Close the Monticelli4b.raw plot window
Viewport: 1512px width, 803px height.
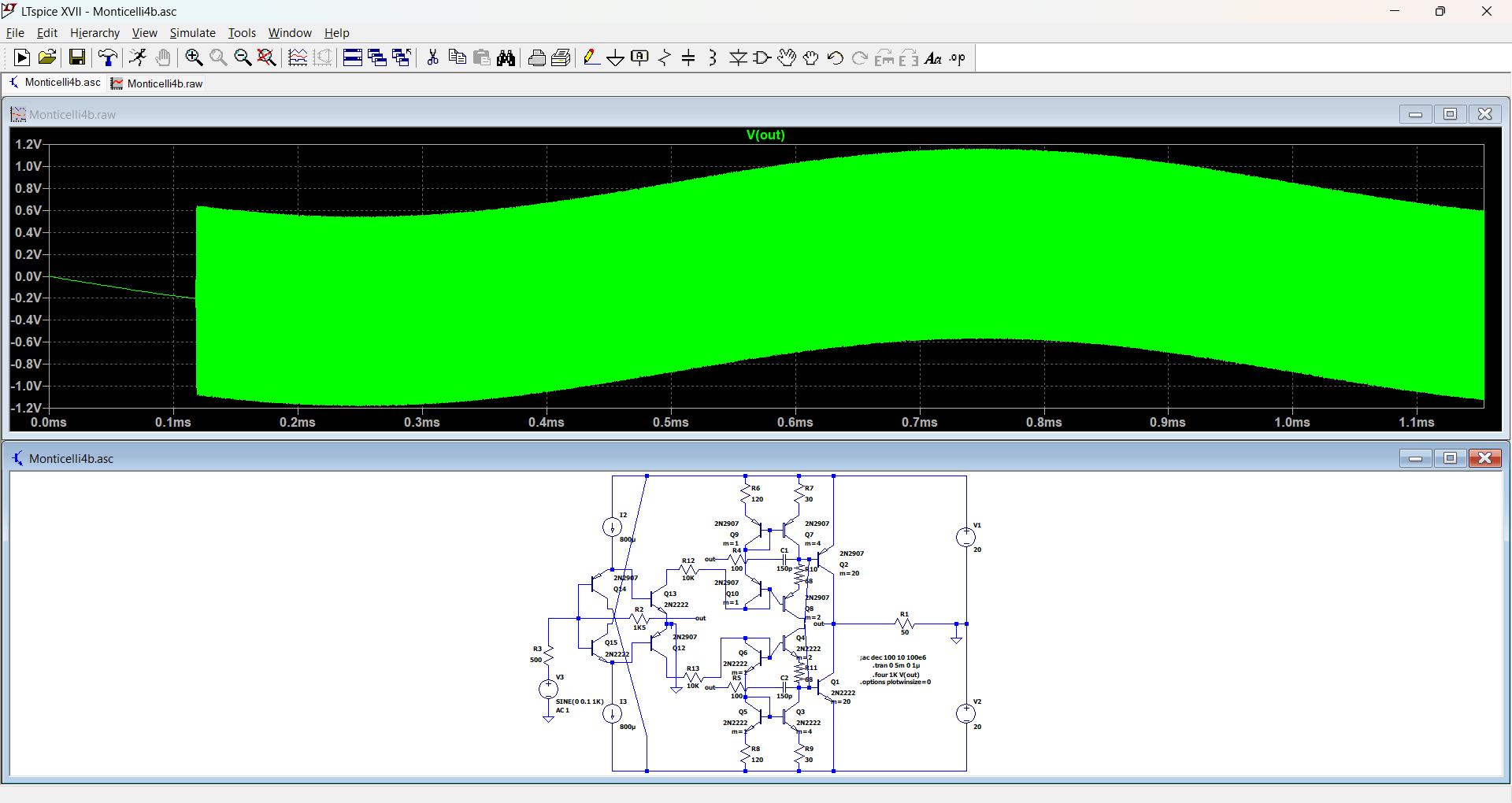tap(1484, 114)
